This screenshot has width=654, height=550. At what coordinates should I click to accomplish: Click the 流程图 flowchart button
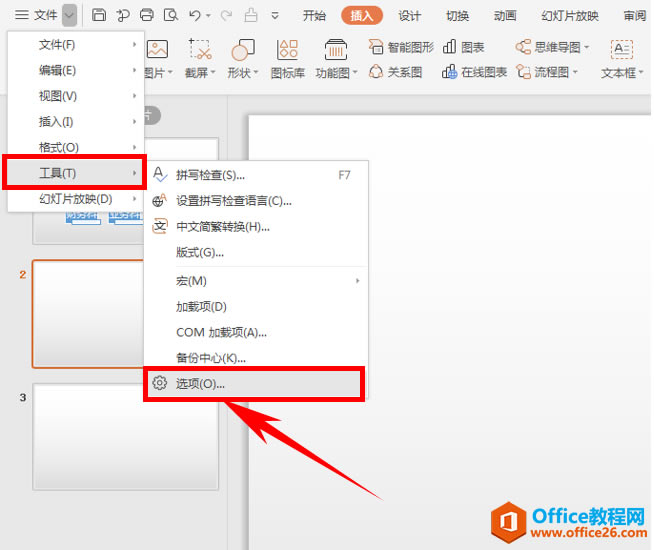tap(542, 72)
